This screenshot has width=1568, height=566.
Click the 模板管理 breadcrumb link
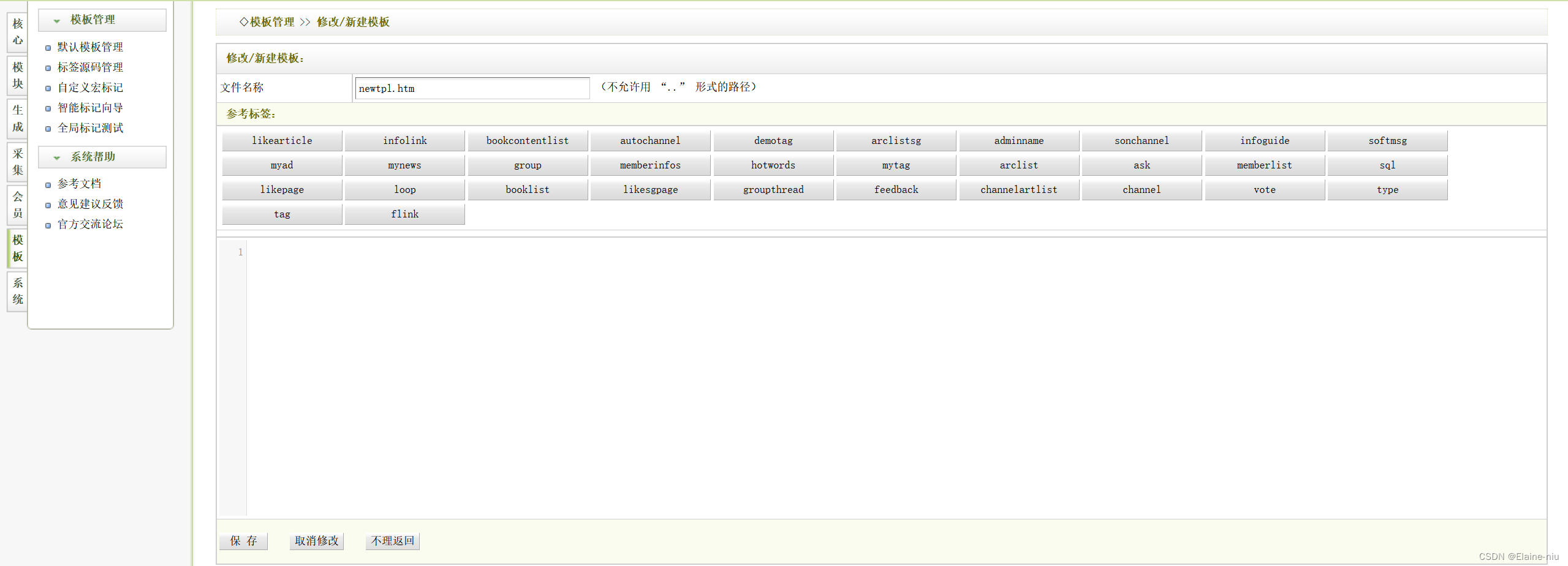(272, 22)
